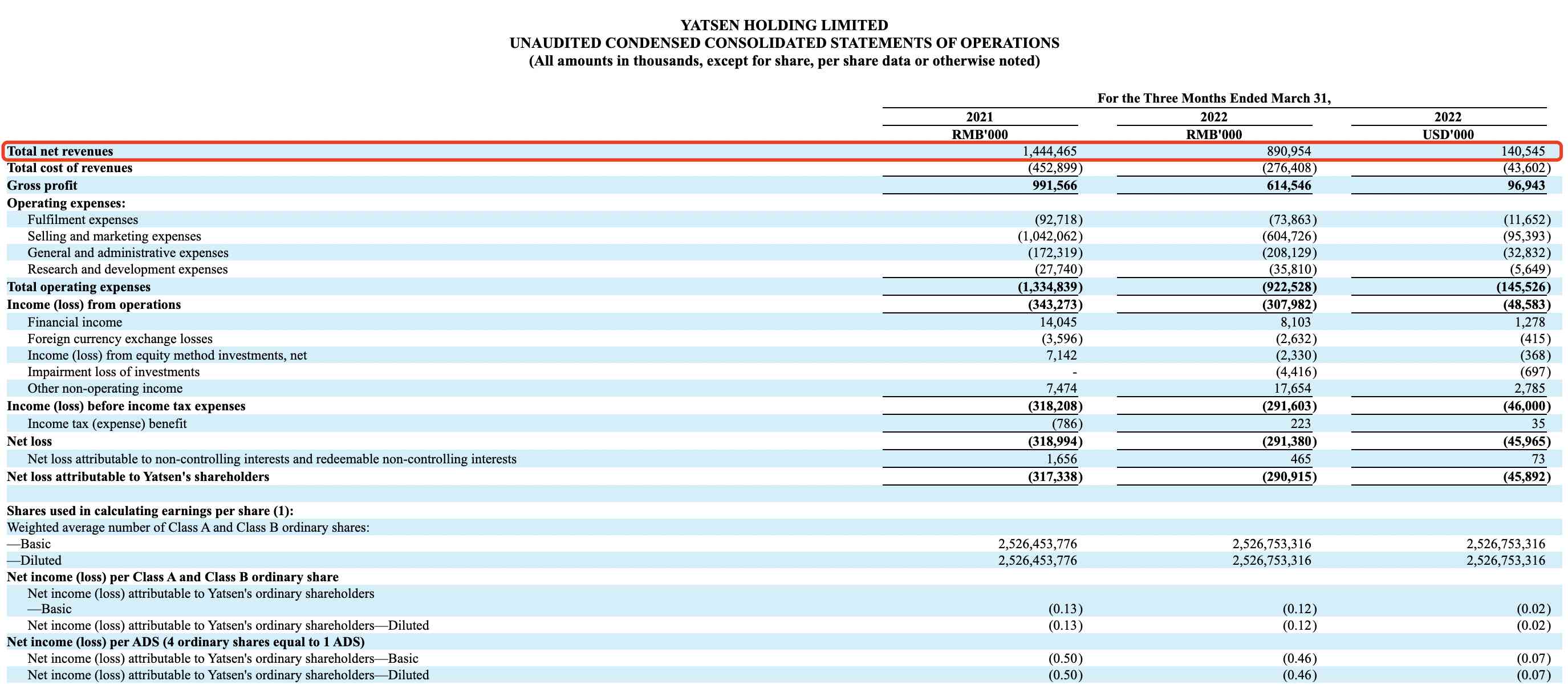This screenshot has height=693, width=1568.
Task: Click the Total operating expenses label
Action: coord(79,287)
